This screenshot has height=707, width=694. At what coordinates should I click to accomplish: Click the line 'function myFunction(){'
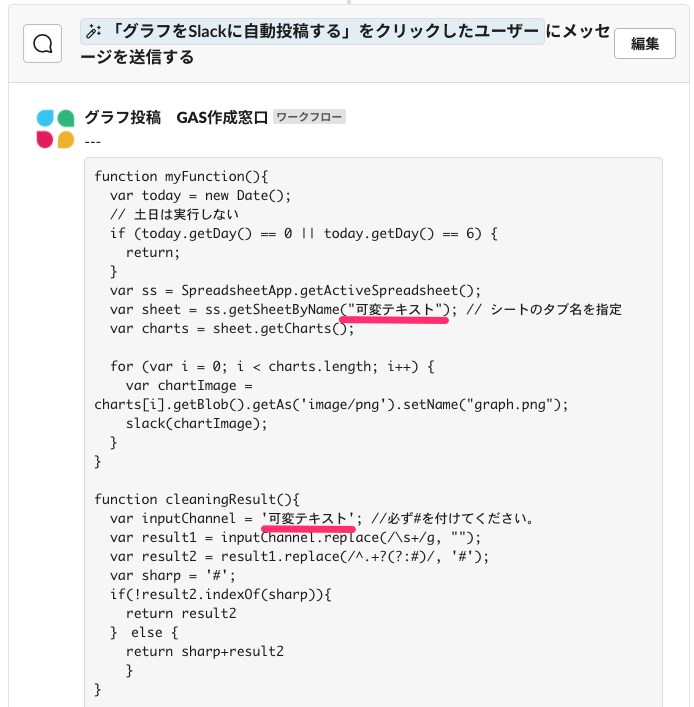pyautogui.click(x=181, y=176)
